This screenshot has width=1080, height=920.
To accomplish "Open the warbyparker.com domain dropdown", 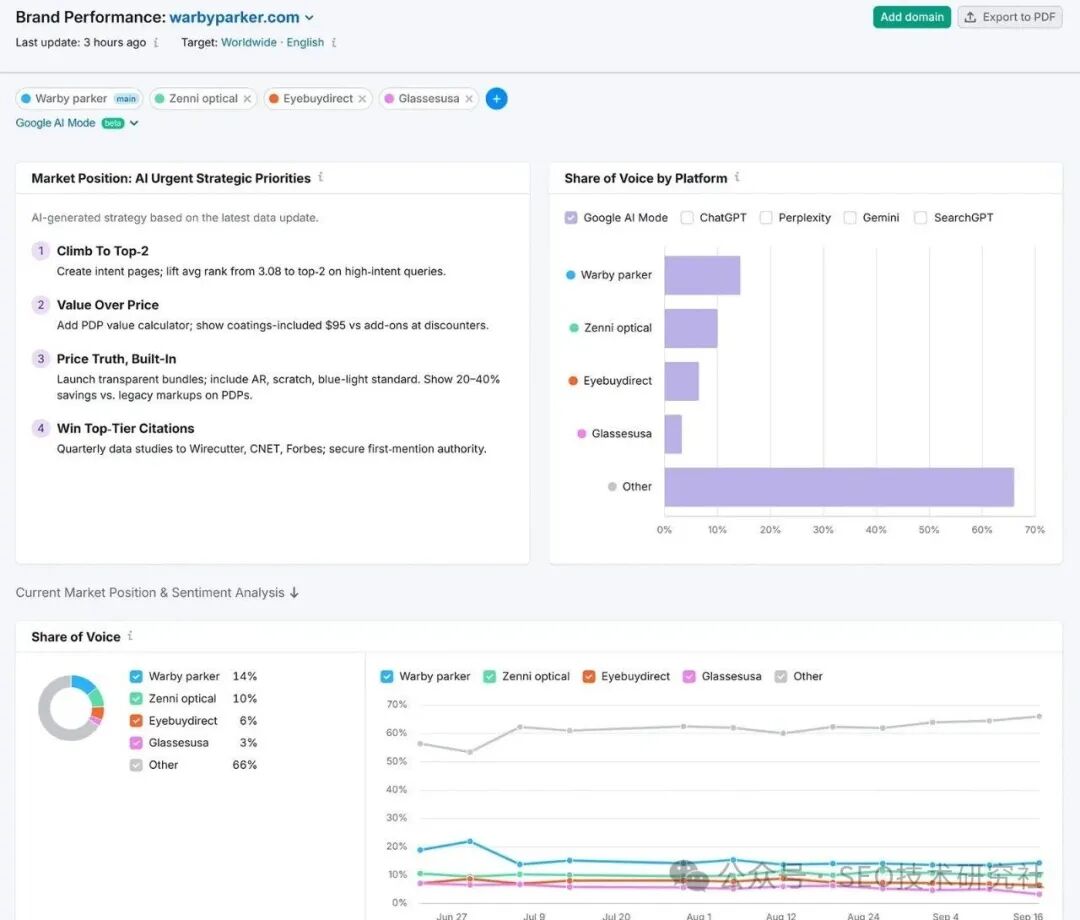I will click(x=241, y=17).
